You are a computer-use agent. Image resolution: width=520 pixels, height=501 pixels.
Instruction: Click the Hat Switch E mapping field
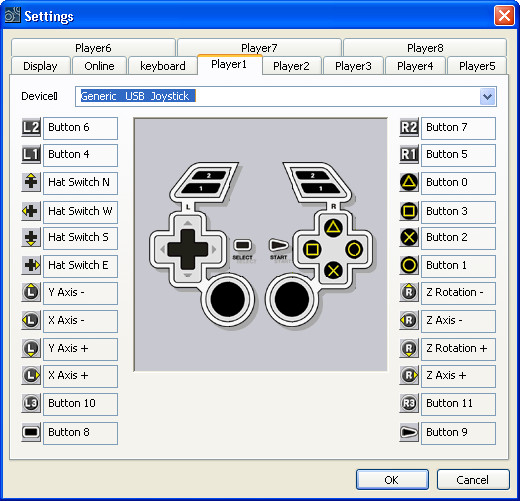pos(80,266)
